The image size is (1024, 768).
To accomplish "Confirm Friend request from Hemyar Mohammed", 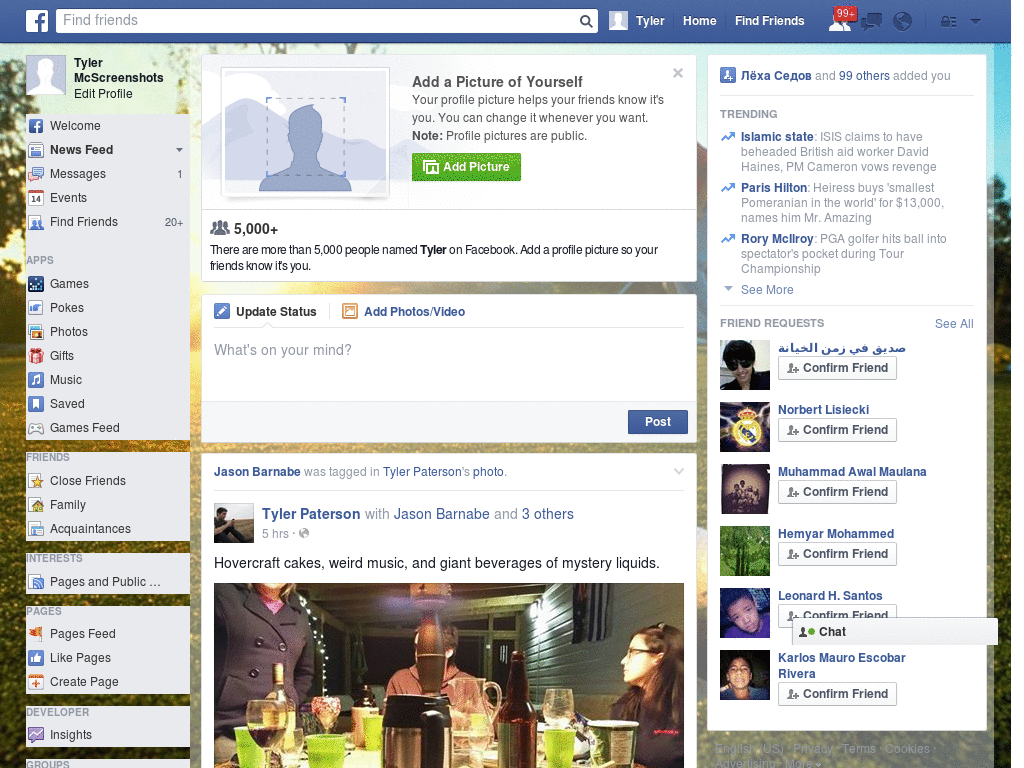I will click(x=837, y=554).
